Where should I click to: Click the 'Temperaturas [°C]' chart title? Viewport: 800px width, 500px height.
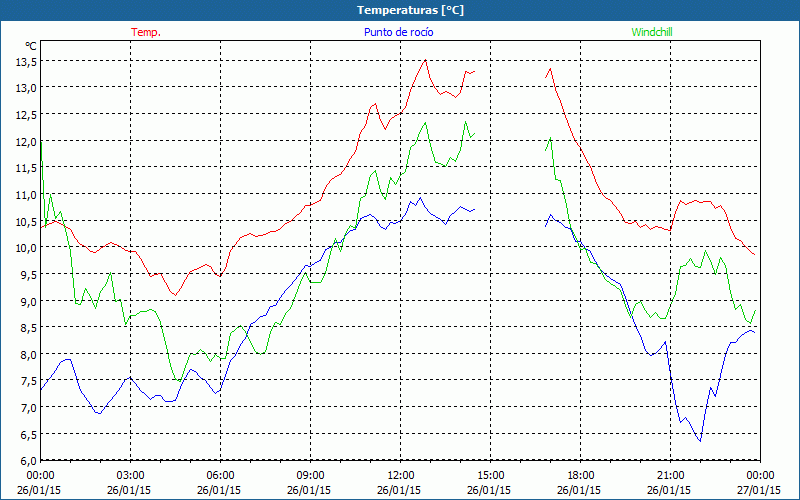point(410,10)
